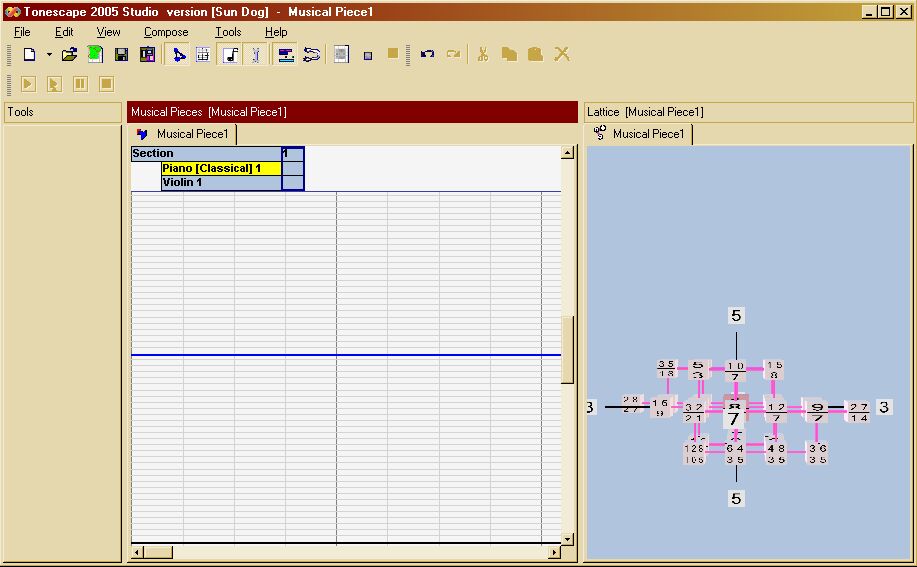Select the 36/35 lattice node
917x567 pixels.
click(817, 454)
